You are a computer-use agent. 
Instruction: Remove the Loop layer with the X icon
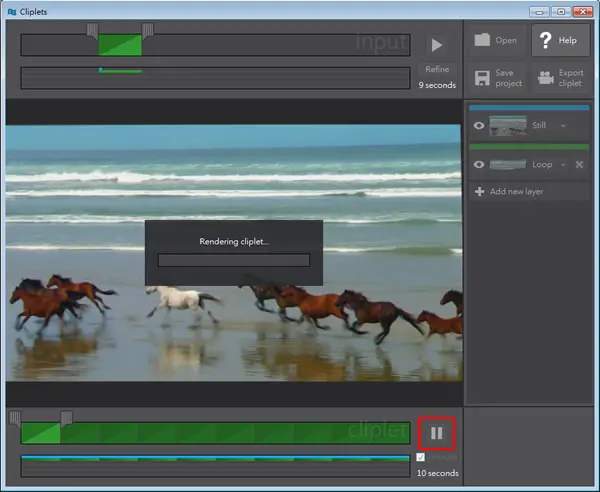pos(579,165)
